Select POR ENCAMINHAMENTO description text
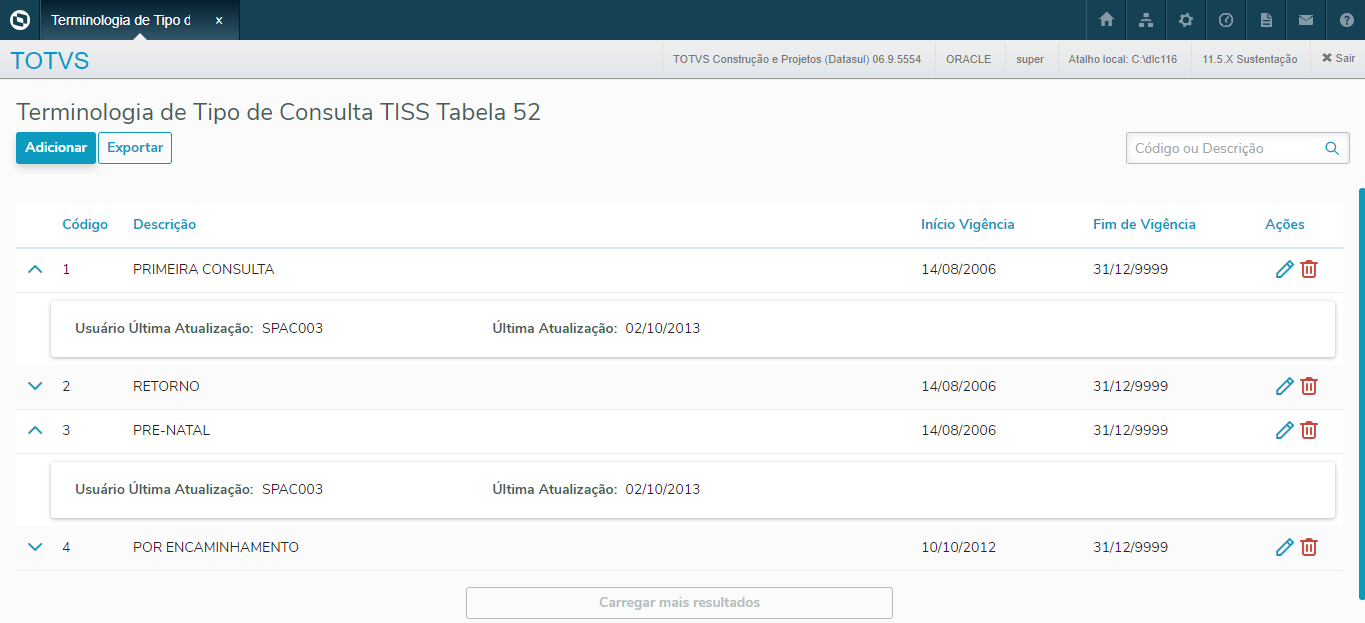1365x623 pixels. pos(216,547)
